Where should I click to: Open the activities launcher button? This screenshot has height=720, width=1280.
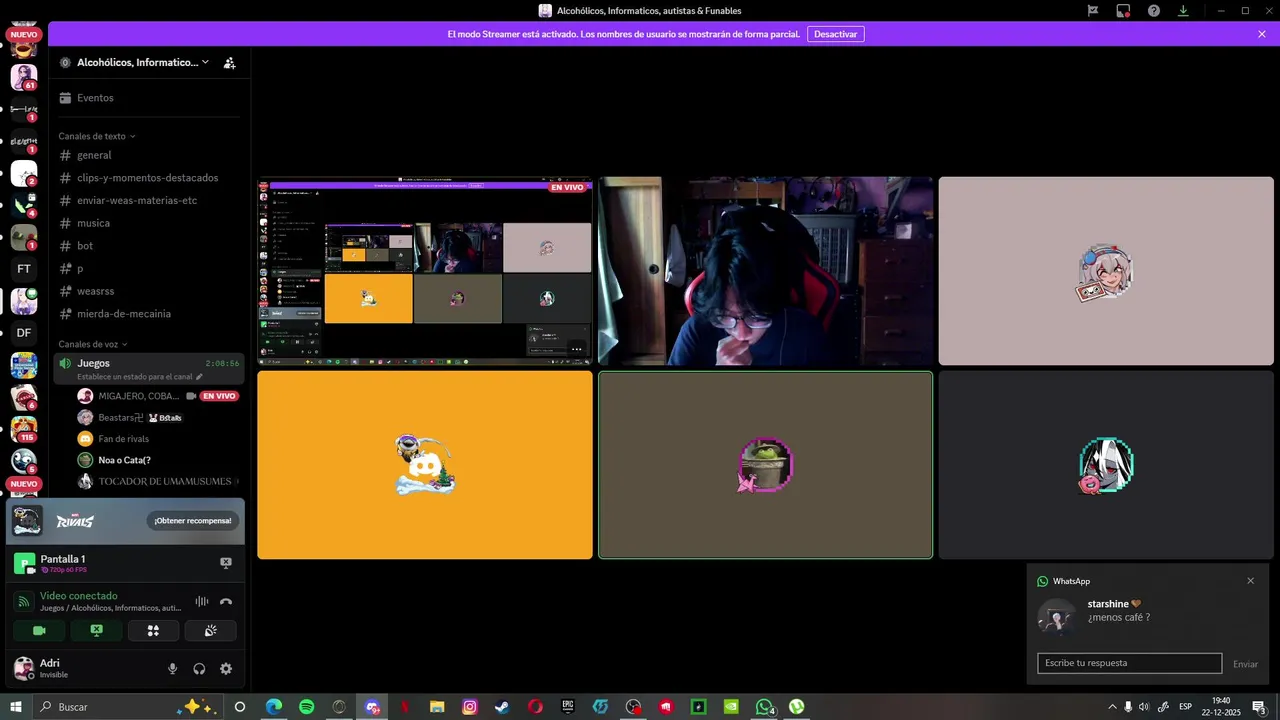(153, 630)
